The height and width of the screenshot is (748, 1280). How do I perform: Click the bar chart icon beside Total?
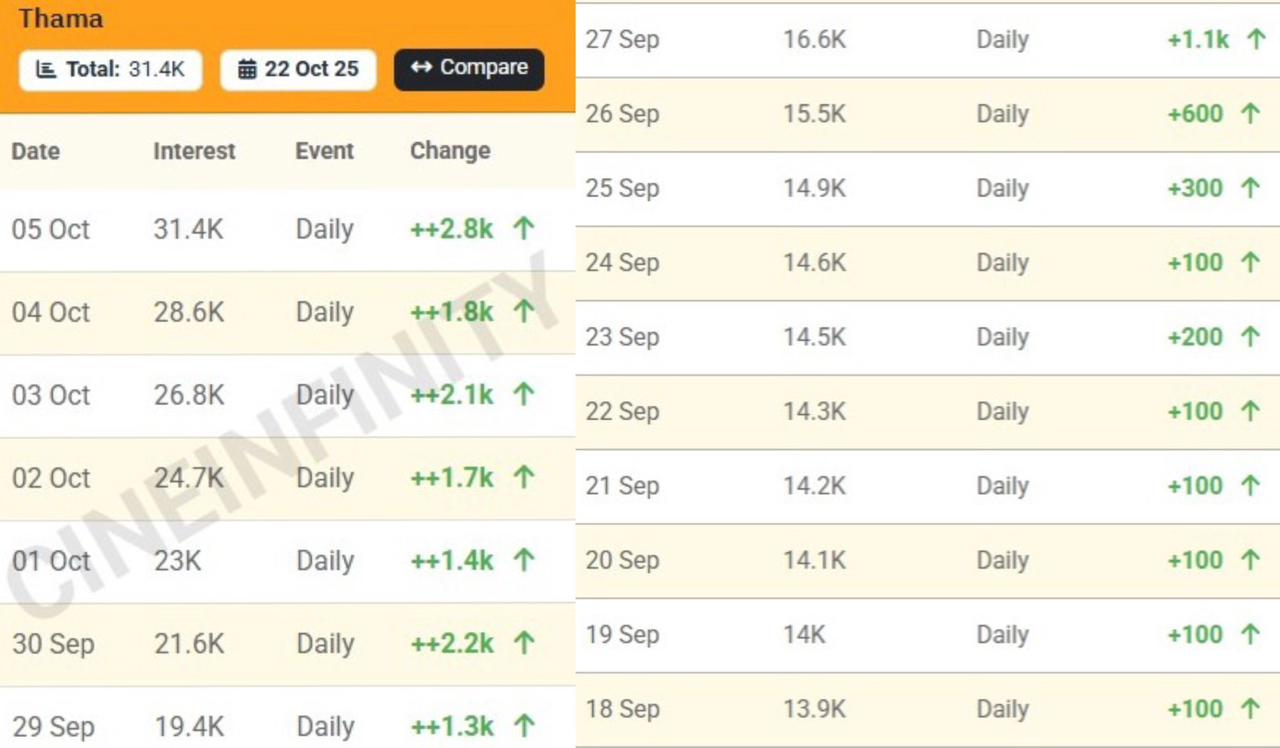(x=46, y=70)
